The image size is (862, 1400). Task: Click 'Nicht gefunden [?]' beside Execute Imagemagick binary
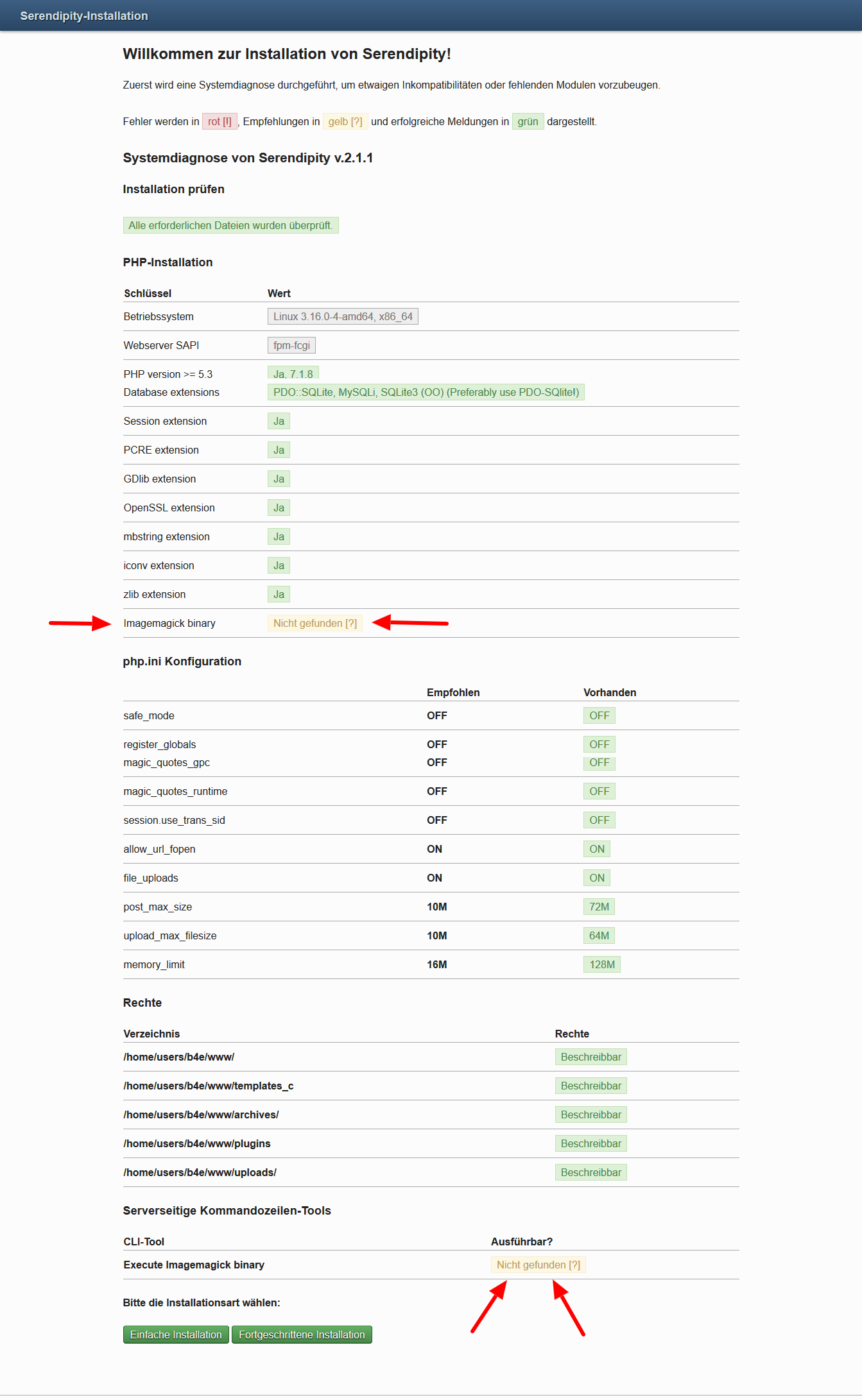pyautogui.click(x=539, y=1265)
